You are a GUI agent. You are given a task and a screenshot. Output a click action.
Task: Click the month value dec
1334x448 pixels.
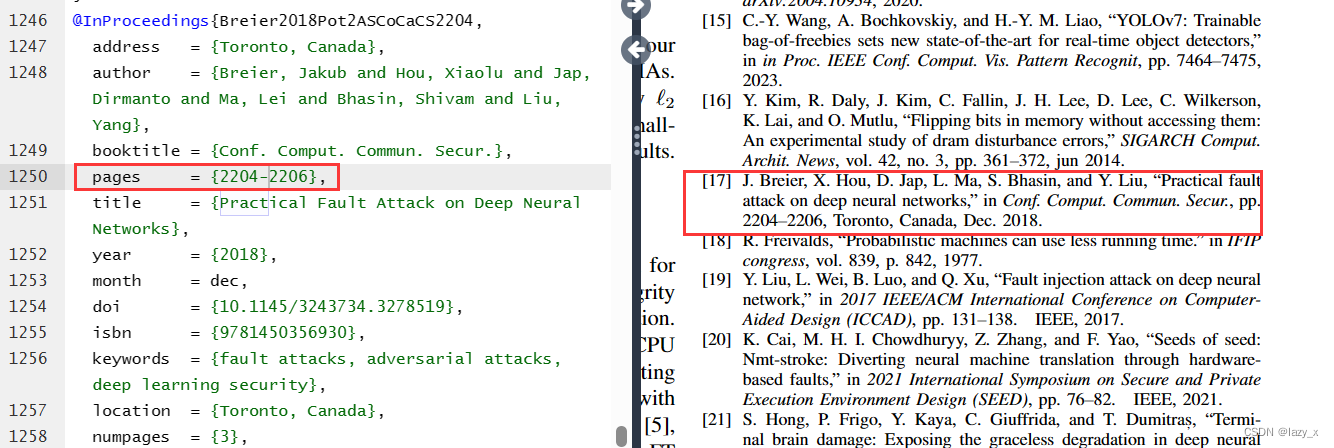click(224, 280)
